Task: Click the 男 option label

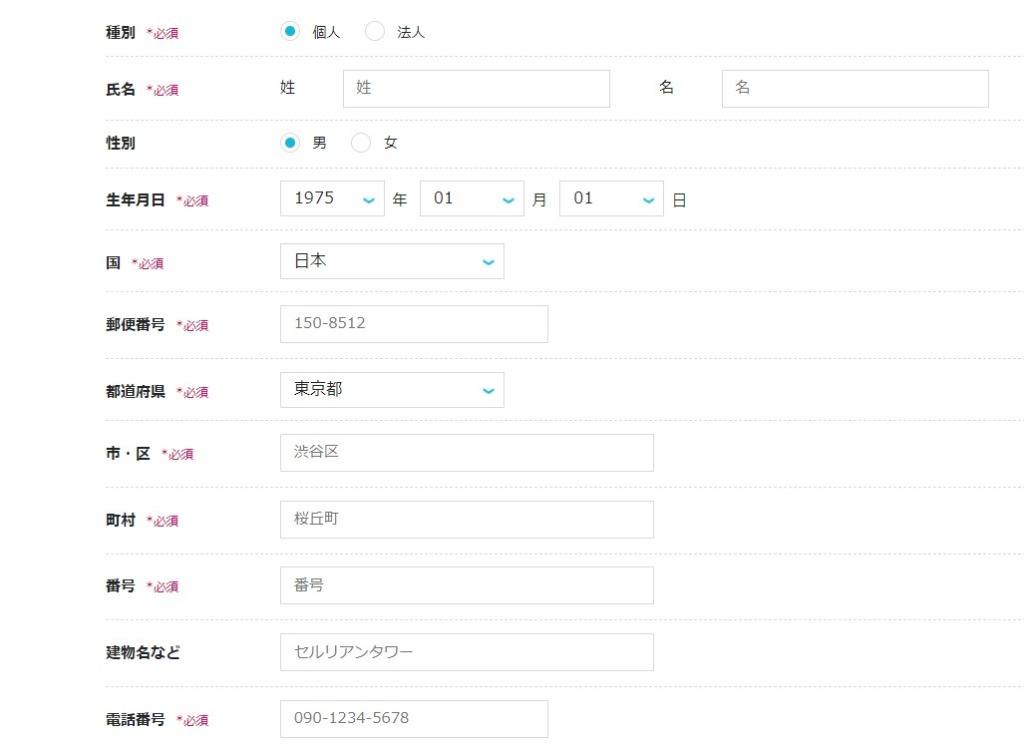Action: click(319, 143)
